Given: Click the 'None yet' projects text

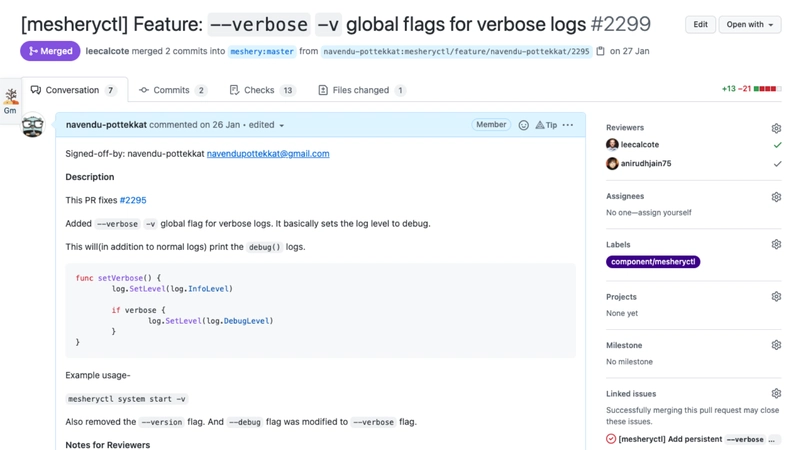Looking at the screenshot, I should pos(622,313).
